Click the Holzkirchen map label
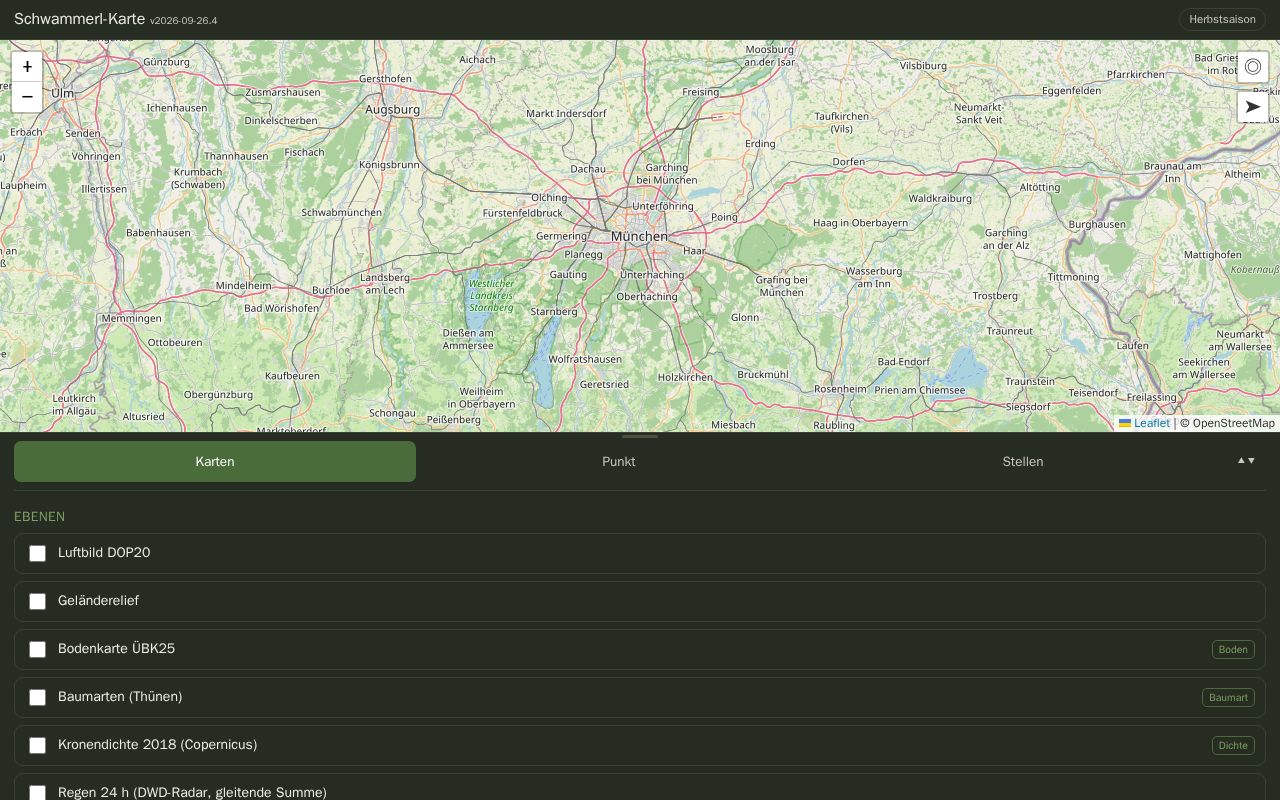This screenshot has height=800, width=1280. [685, 377]
